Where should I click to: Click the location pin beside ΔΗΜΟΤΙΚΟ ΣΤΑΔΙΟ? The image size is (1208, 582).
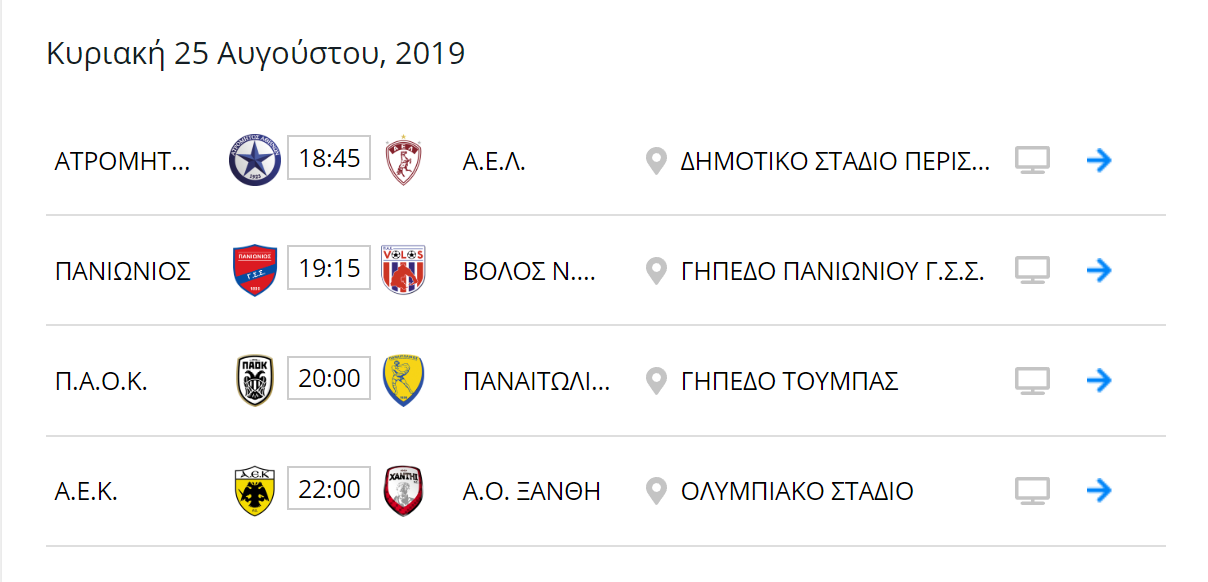(656, 161)
